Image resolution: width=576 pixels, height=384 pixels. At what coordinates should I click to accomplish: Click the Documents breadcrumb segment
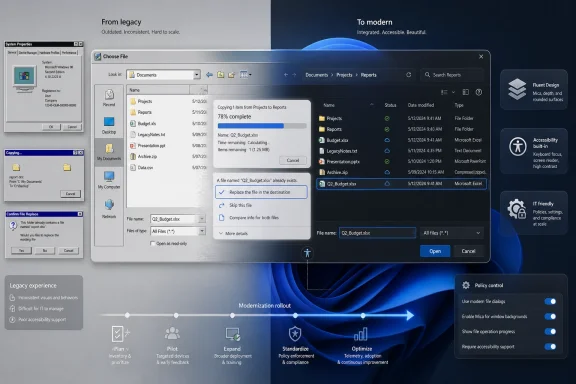(317, 75)
